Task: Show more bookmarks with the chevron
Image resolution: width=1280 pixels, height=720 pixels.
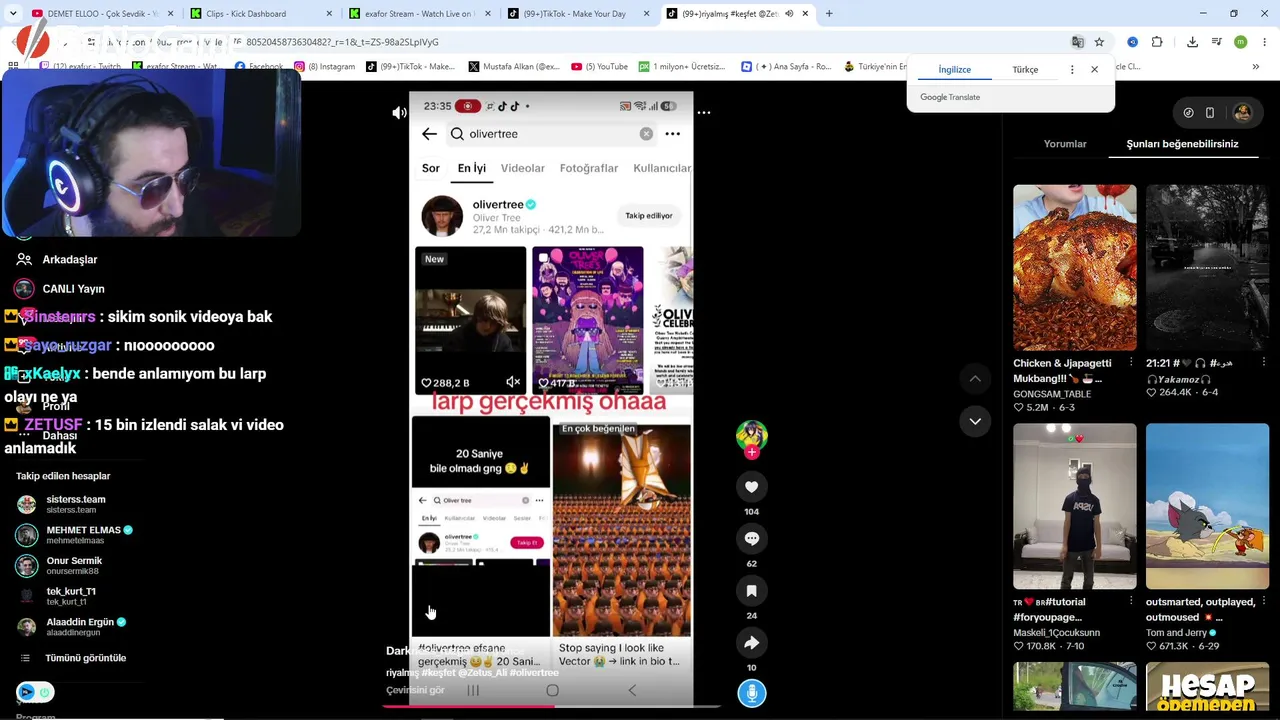Action: (1256, 67)
